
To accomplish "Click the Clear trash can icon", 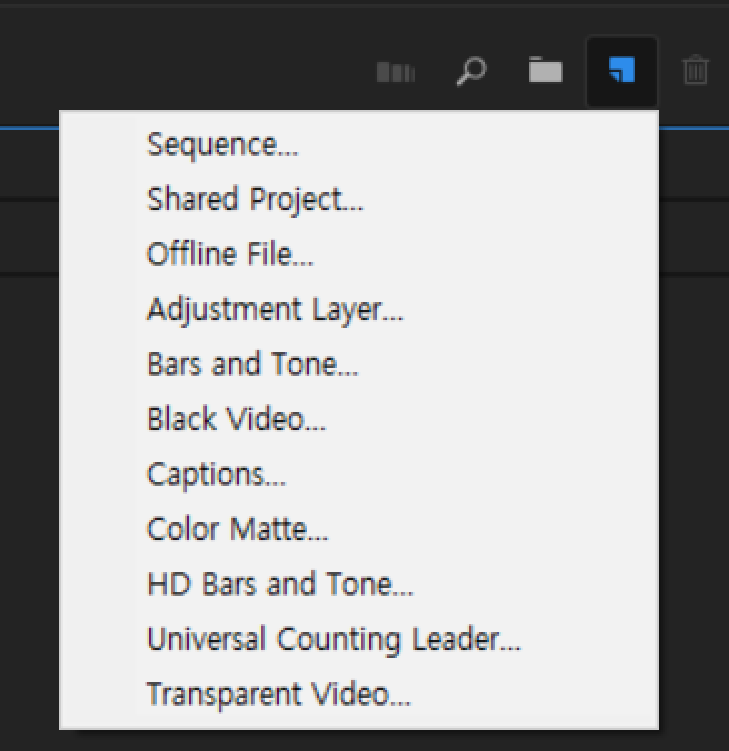I will coord(695,70).
